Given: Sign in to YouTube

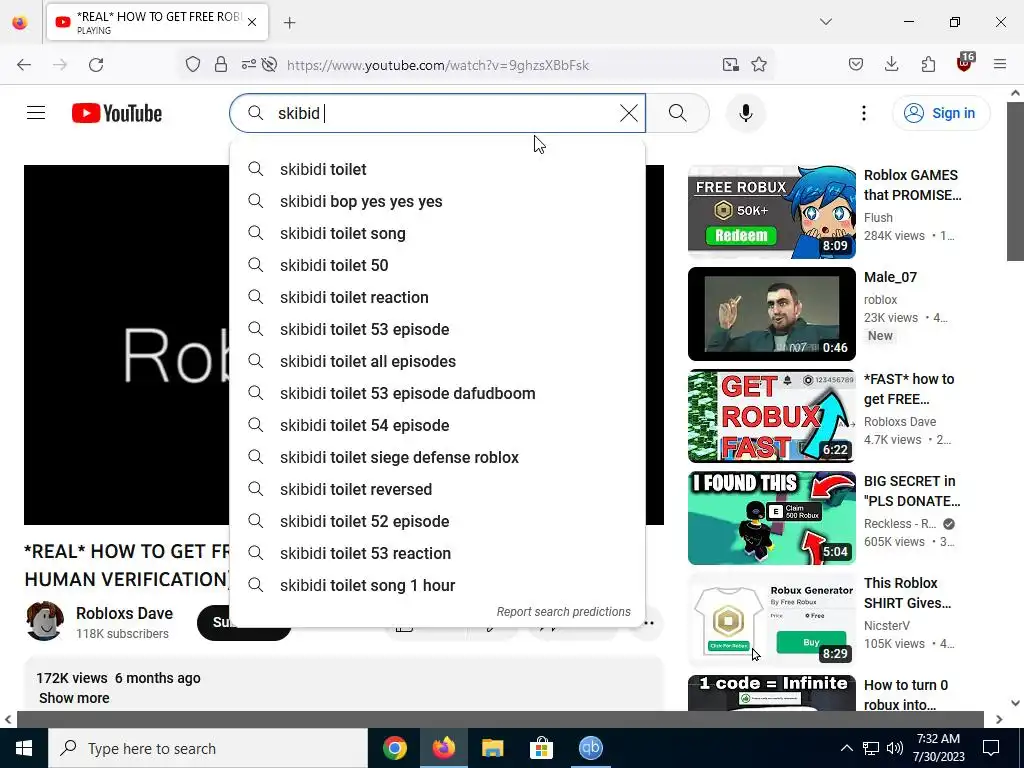Looking at the screenshot, I should (x=941, y=113).
